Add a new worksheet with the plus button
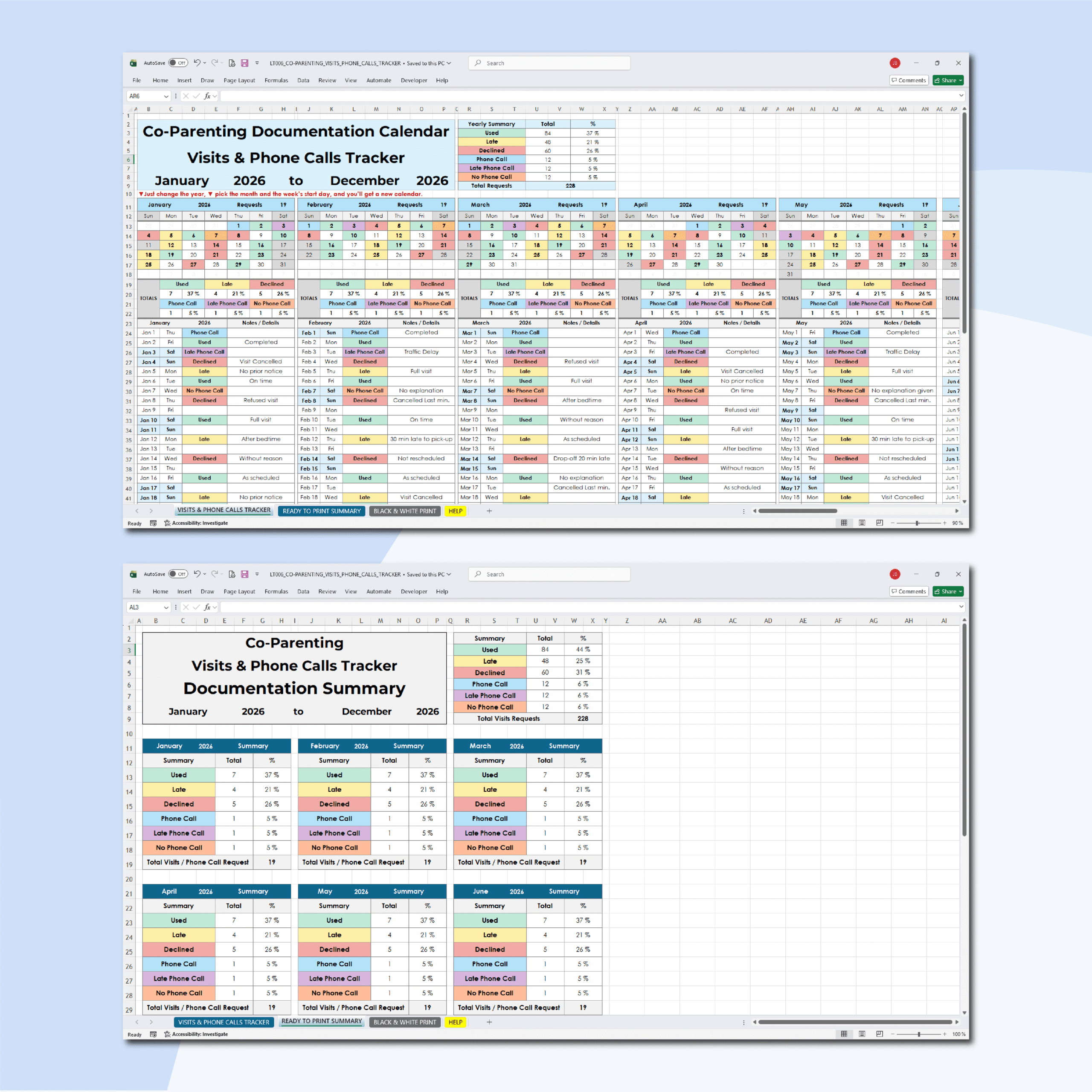The width and height of the screenshot is (1092, 1092). tap(489, 511)
